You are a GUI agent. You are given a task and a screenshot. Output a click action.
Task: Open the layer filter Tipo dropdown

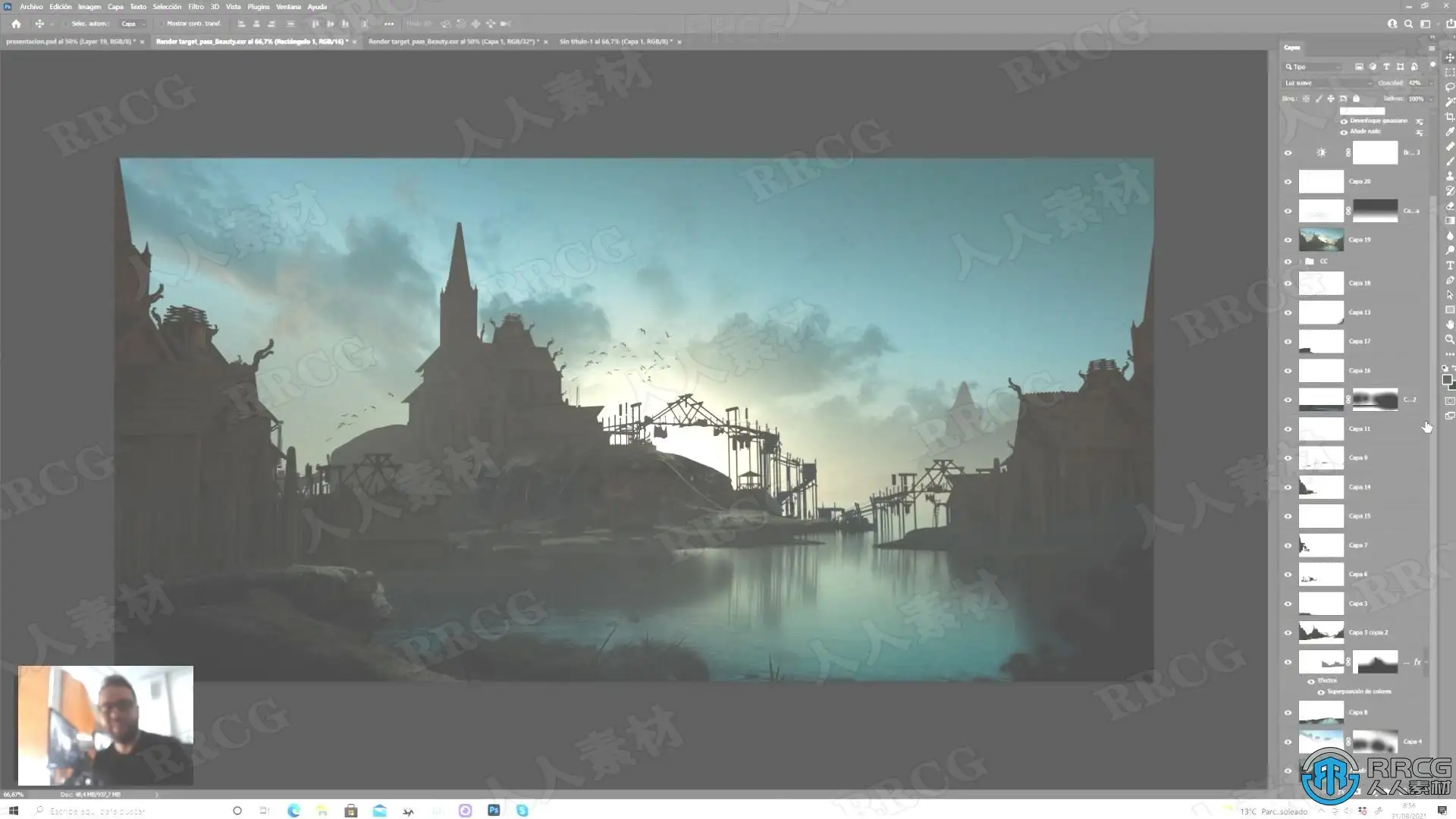(1313, 67)
